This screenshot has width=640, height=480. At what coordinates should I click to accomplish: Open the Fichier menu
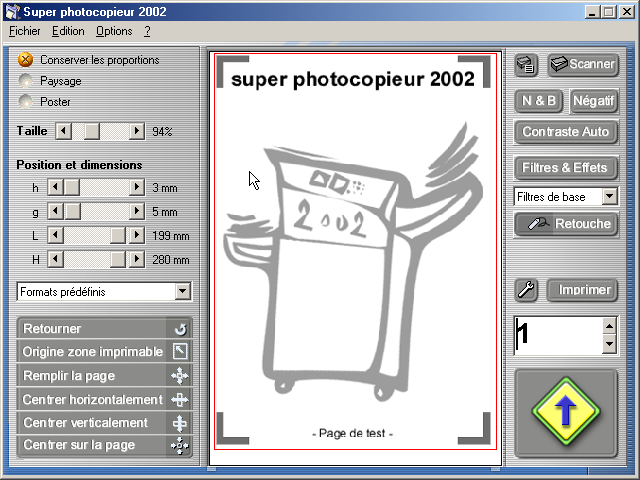pos(24,31)
